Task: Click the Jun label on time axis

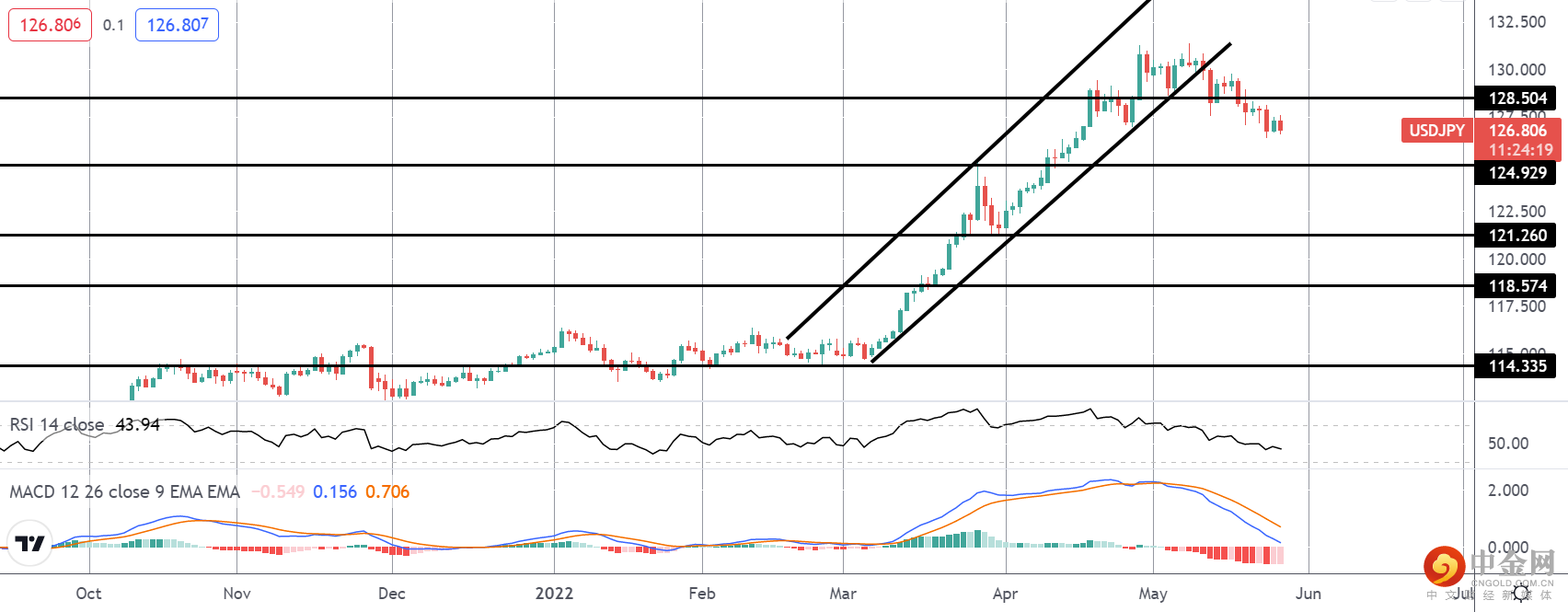Action: [x=1309, y=593]
